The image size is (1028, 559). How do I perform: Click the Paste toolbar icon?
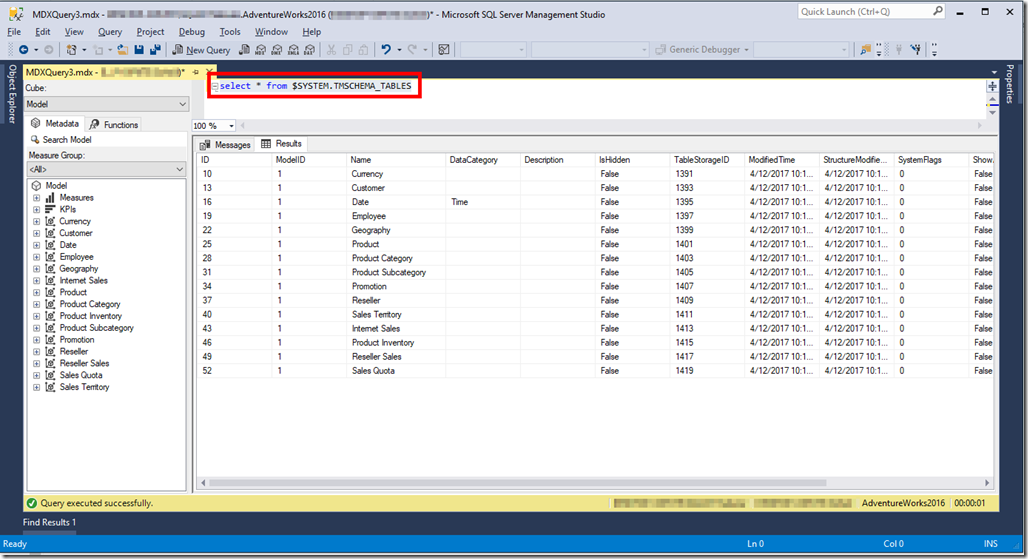pyautogui.click(x=363, y=50)
